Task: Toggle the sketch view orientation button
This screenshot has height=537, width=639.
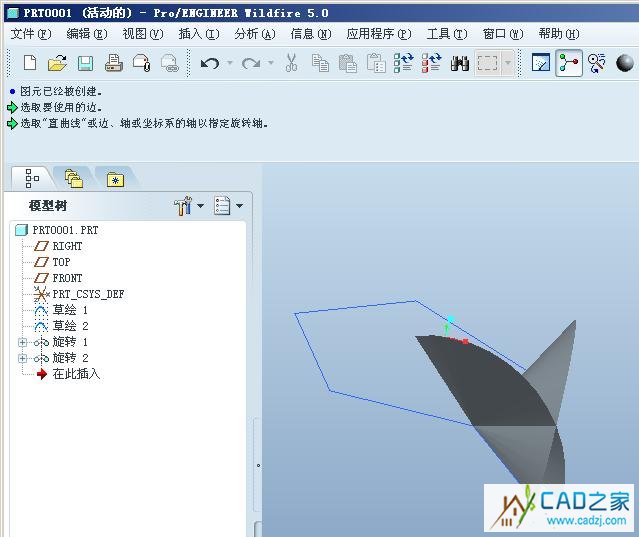Action: tap(540, 64)
